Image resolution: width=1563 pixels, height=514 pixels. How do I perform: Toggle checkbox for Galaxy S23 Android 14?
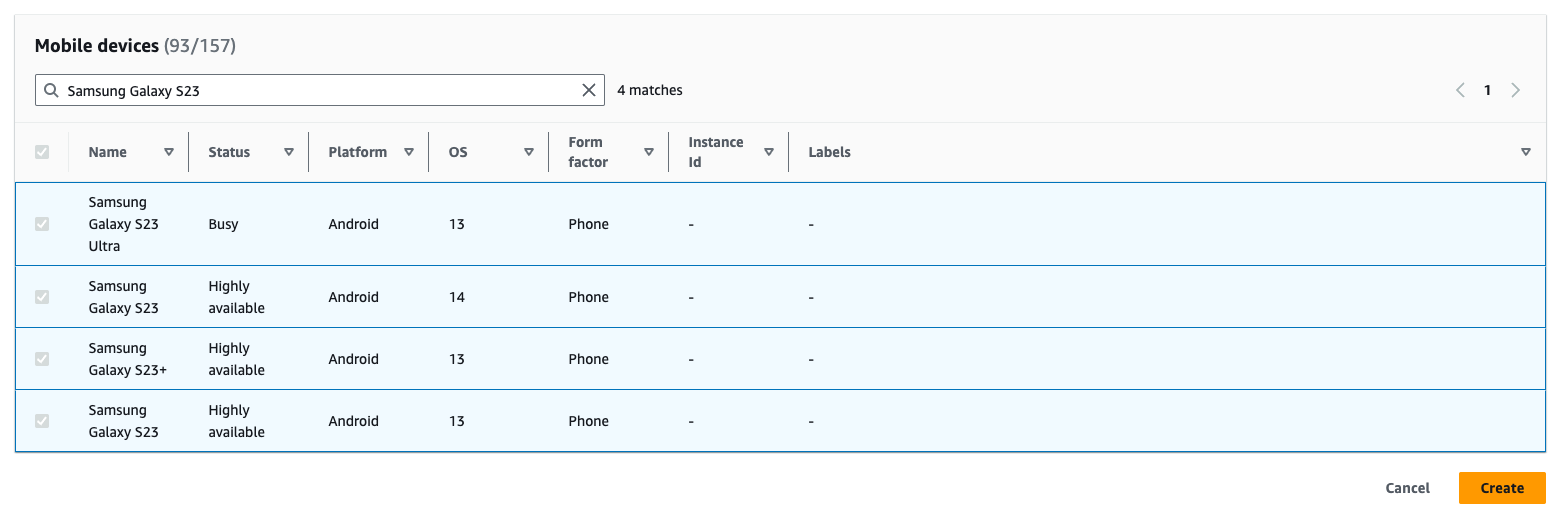tap(42, 297)
